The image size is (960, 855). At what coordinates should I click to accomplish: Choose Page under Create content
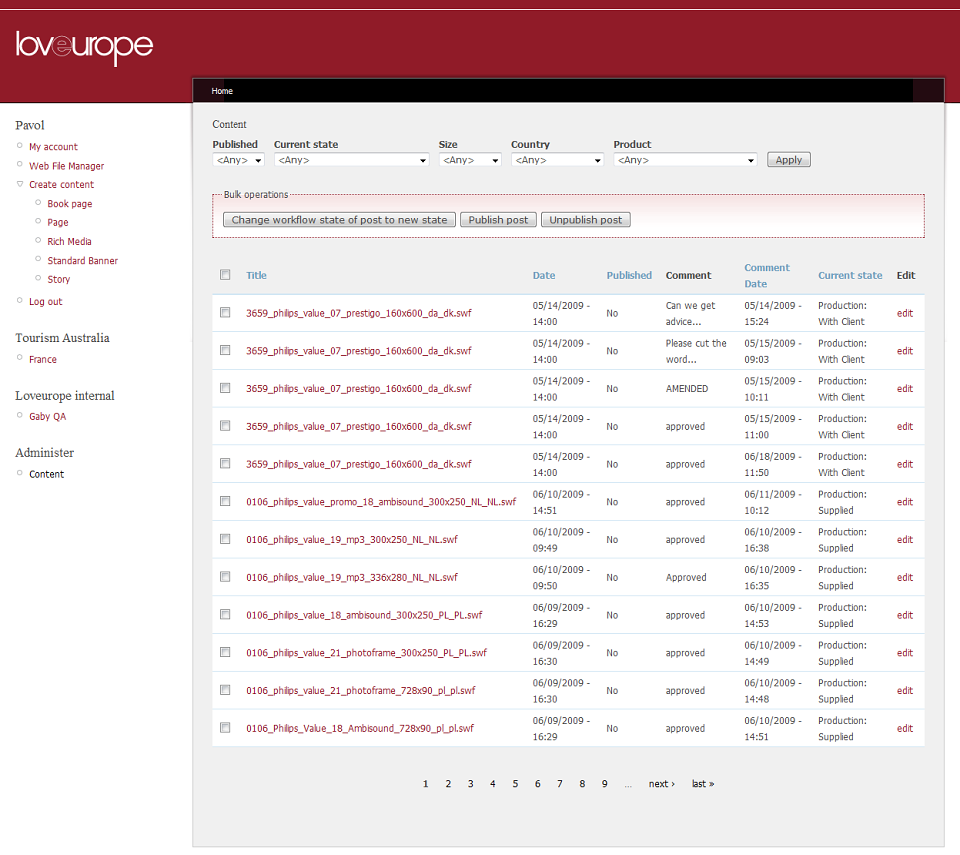(58, 222)
